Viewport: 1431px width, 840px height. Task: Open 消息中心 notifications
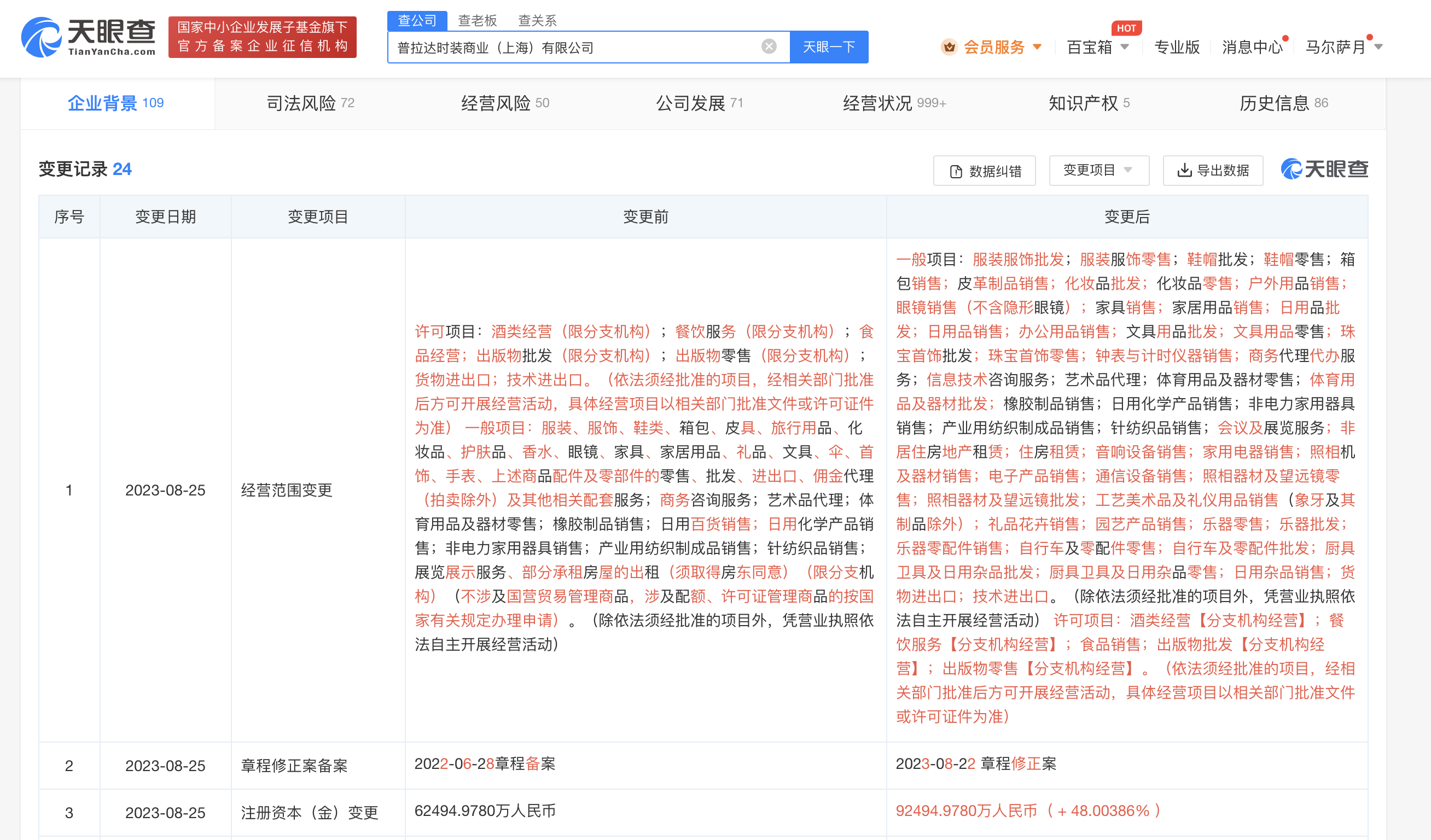point(1253,47)
